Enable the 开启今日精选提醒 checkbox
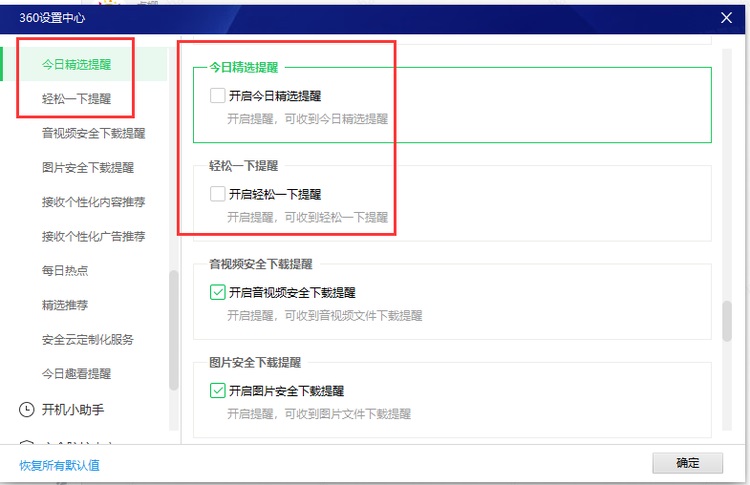Screen dimensions: 750x485 click(218, 96)
